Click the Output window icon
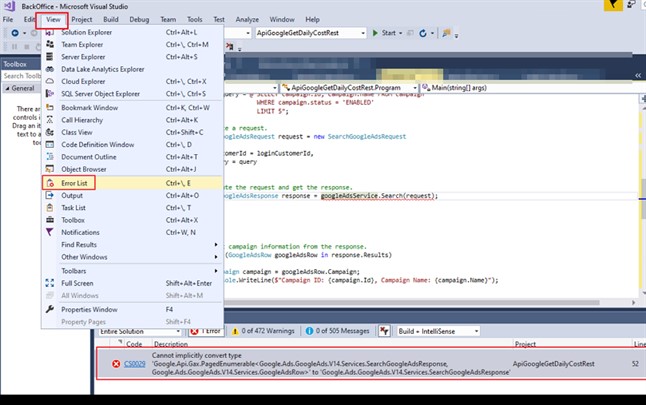This screenshot has width=646, height=405. (x=50, y=195)
